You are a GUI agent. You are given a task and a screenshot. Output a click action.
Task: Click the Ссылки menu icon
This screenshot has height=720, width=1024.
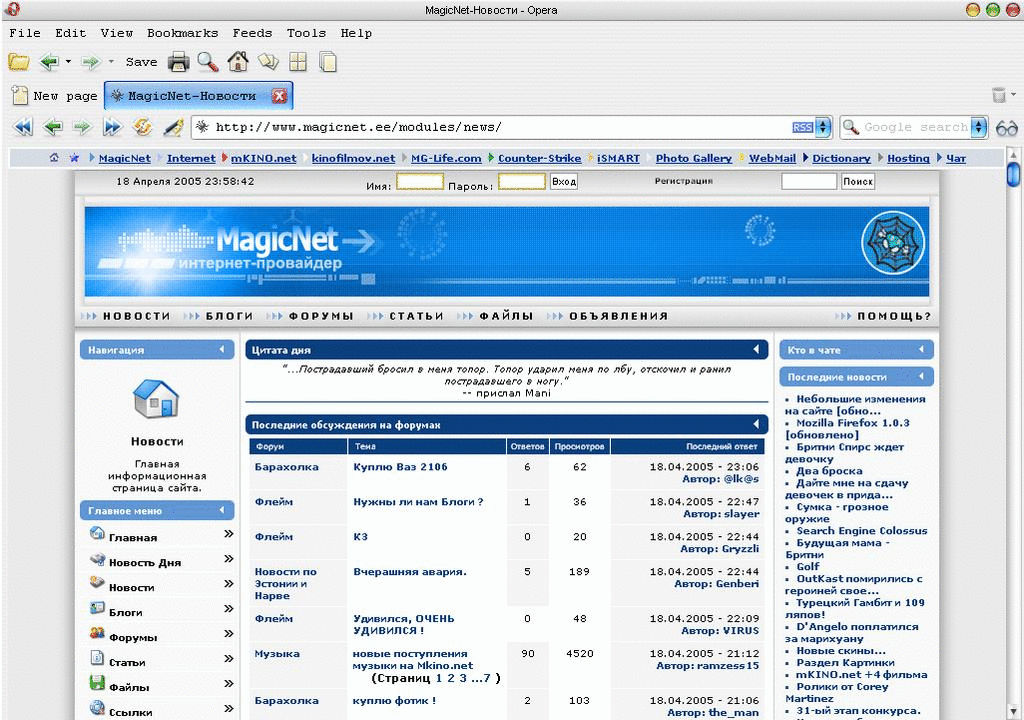97,708
